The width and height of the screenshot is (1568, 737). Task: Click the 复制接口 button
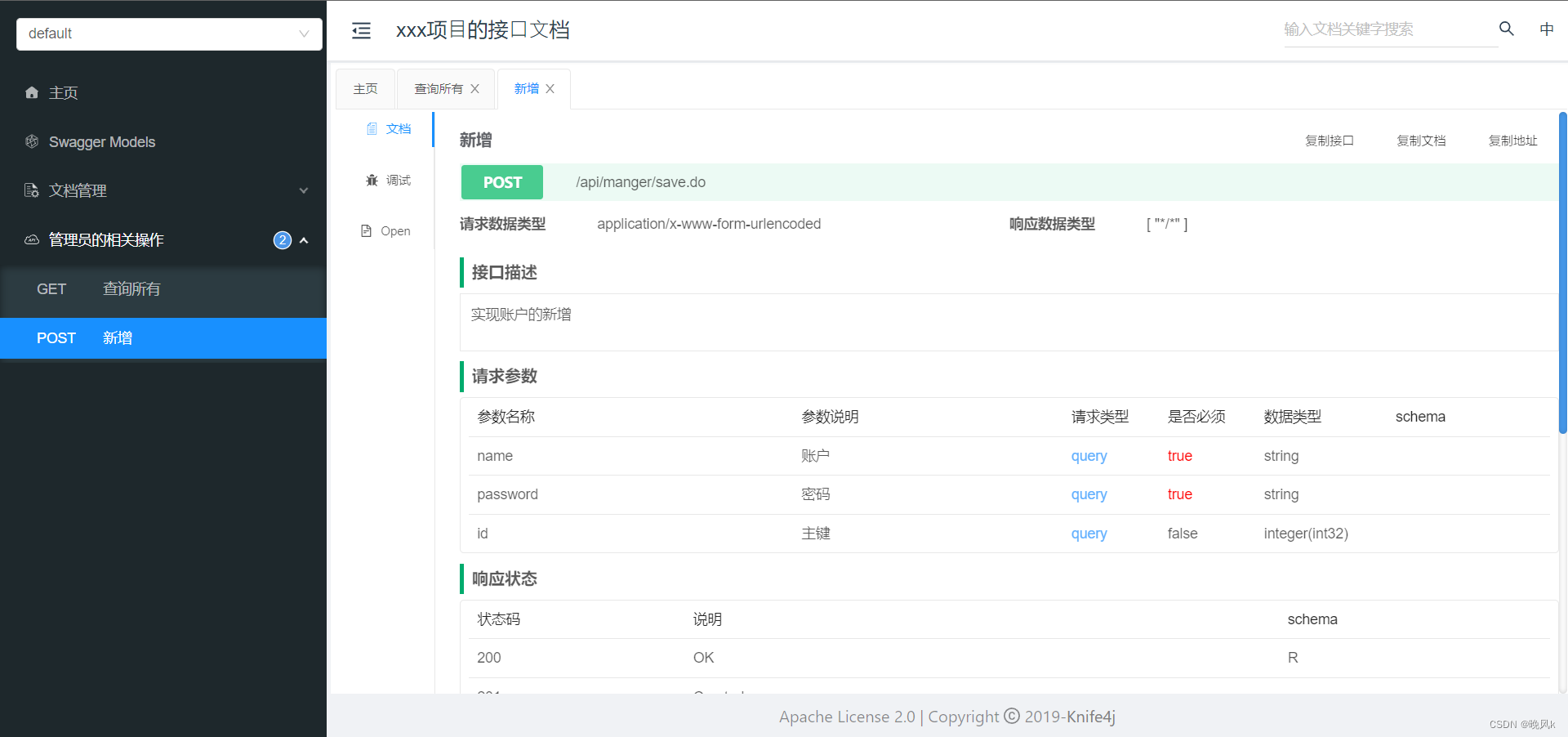tap(1330, 141)
